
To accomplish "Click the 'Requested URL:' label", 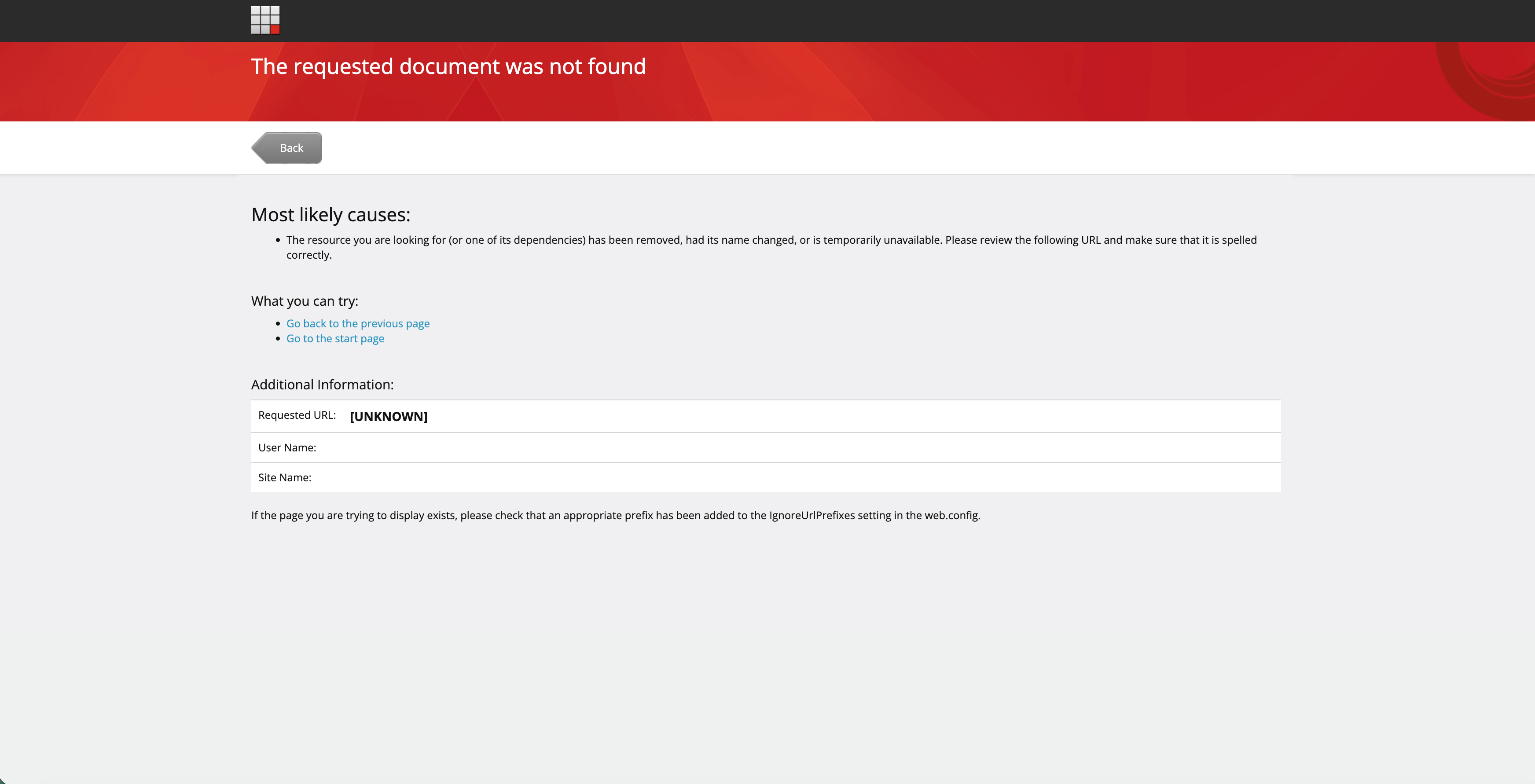I will click(x=297, y=415).
